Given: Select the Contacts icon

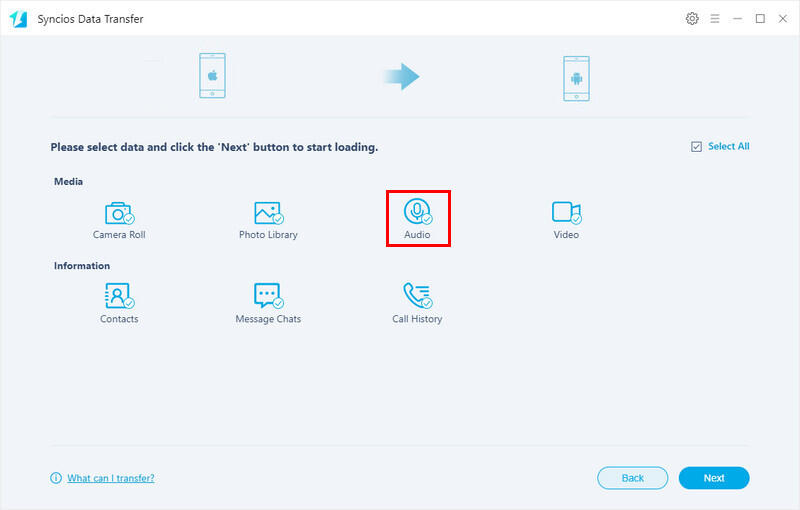Looking at the screenshot, I should pos(118,296).
